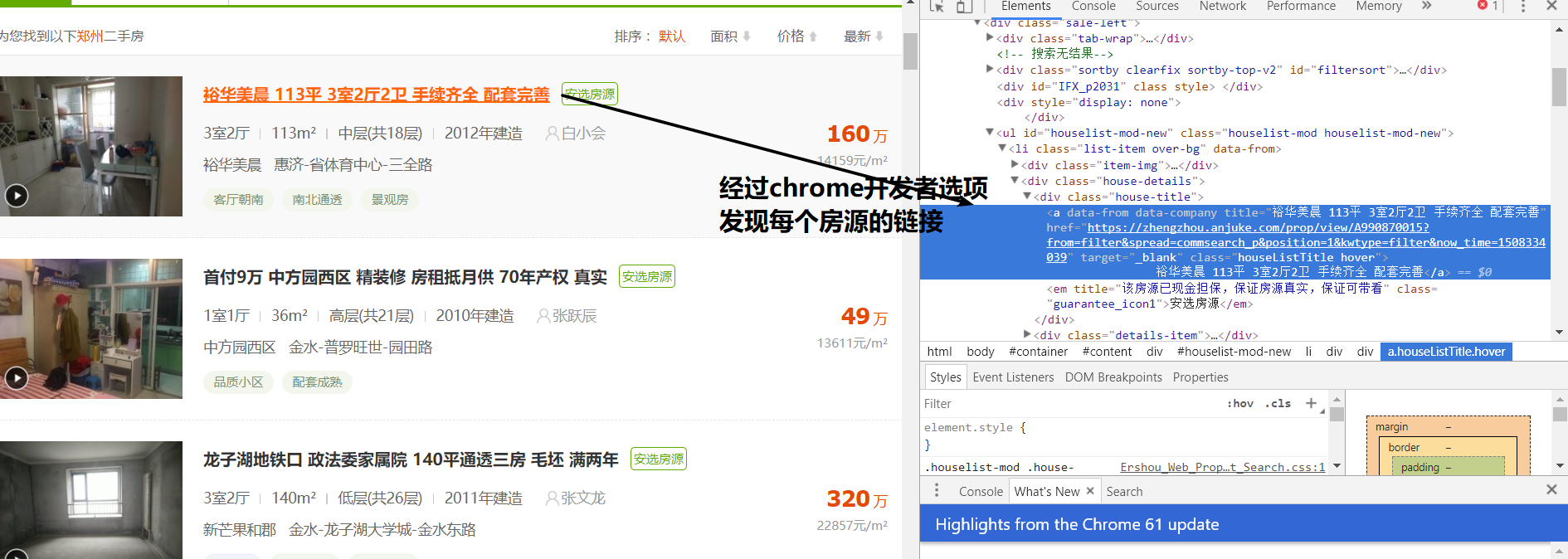Select the inspect element cursor icon

937,6
